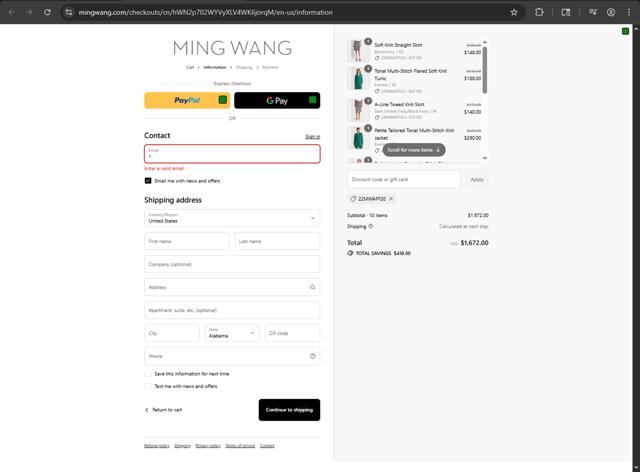Open Tonal Multi-Stitch Flared Tunic thumbnail
This screenshot has width=640, height=472.
357,78
